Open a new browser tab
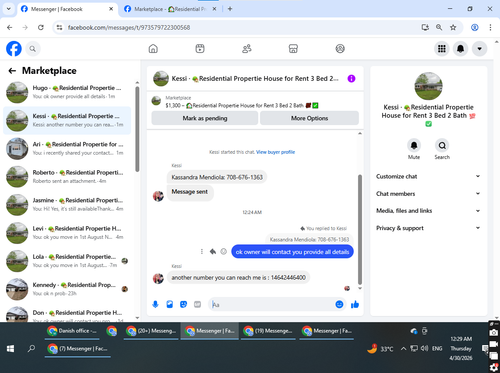The image size is (500, 373). click(230, 9)
